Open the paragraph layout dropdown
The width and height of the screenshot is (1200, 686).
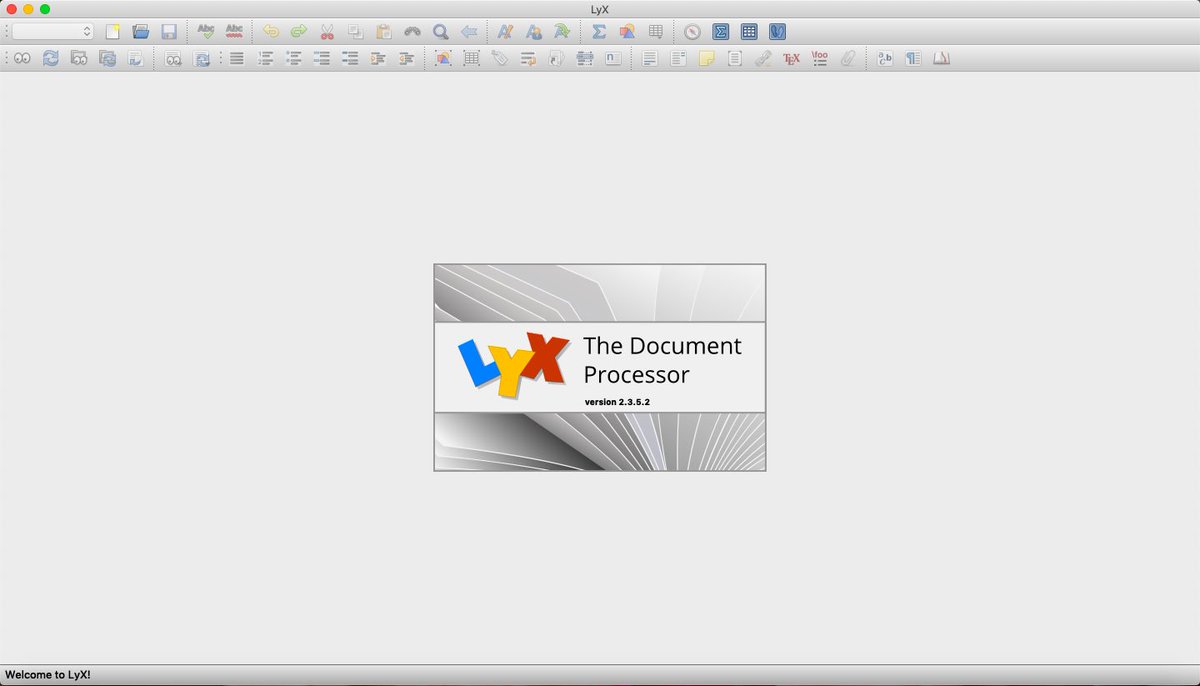click(53, 32)
